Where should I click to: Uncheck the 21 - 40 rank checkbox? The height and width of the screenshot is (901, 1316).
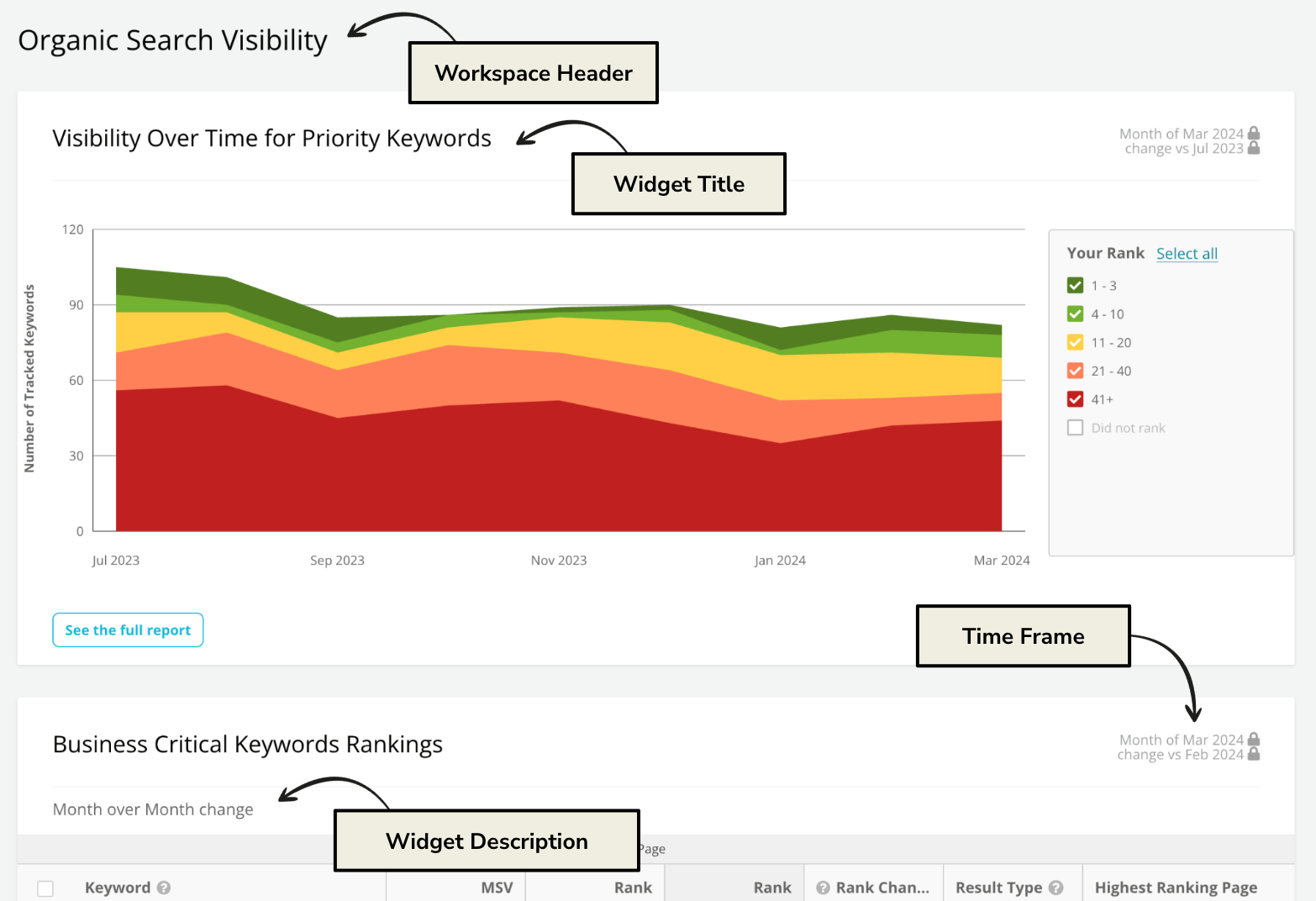click(1075, 371)
